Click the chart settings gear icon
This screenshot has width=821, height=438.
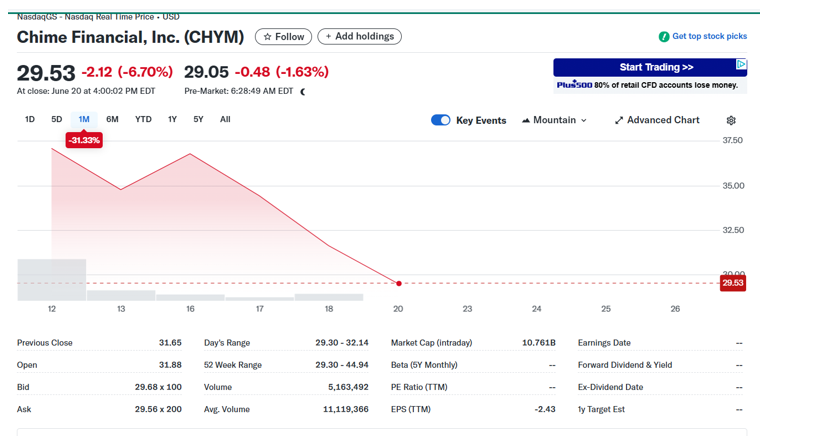731,120
